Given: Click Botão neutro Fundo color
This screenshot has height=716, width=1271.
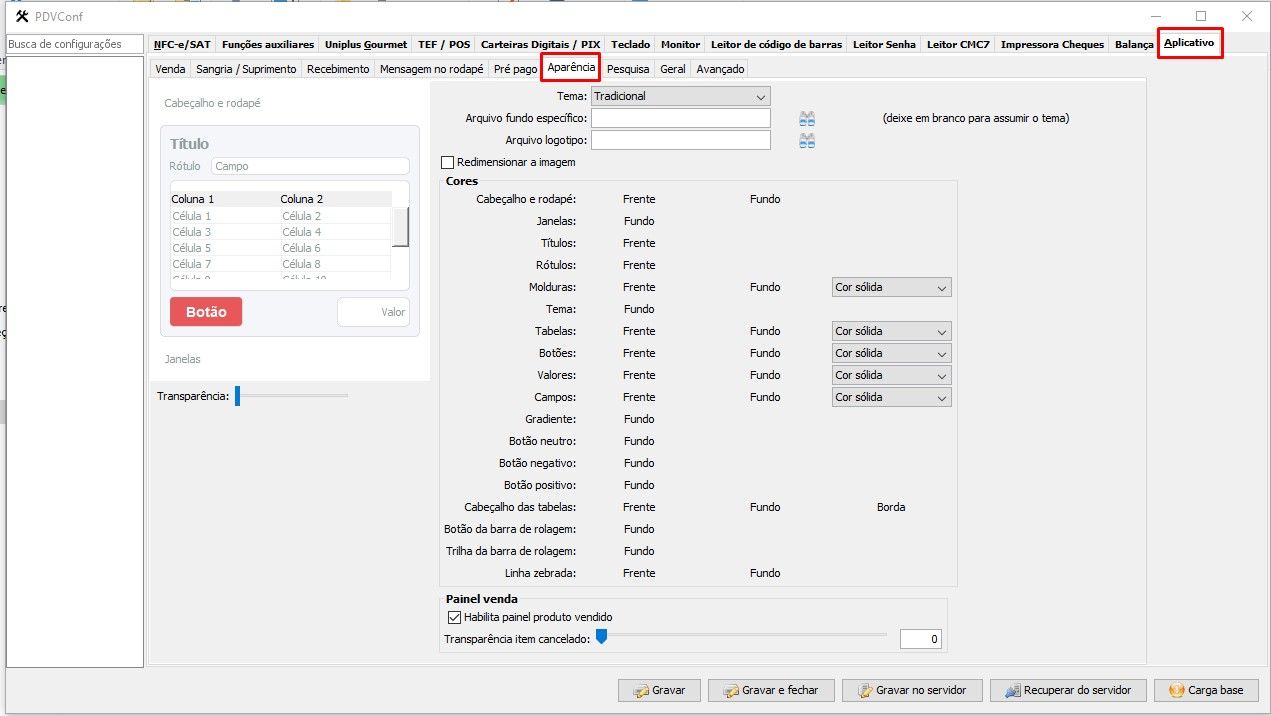Looking at the screenshot, I should coord(639,441).
